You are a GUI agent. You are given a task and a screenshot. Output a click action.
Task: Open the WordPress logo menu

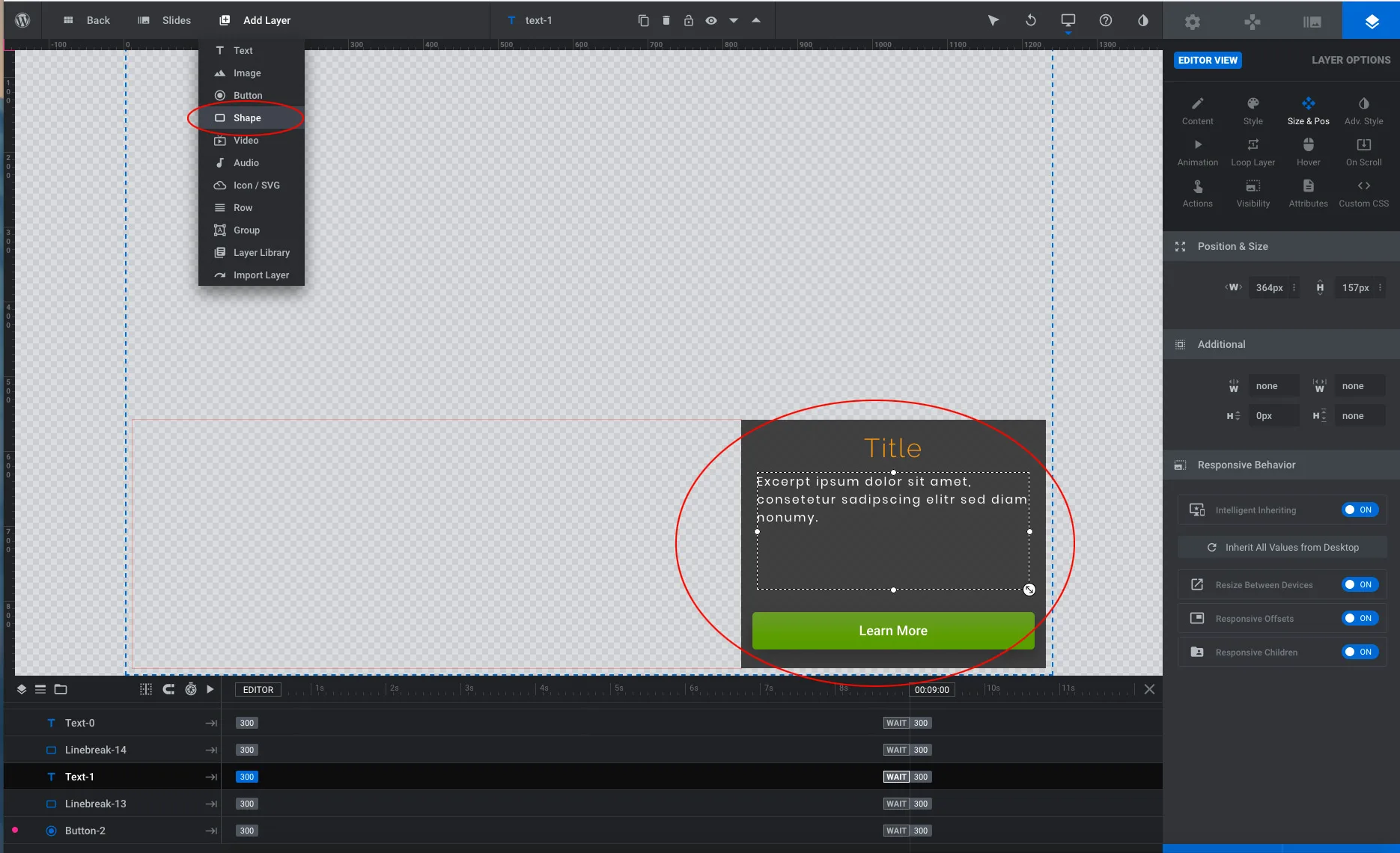(x=22, y=20)
